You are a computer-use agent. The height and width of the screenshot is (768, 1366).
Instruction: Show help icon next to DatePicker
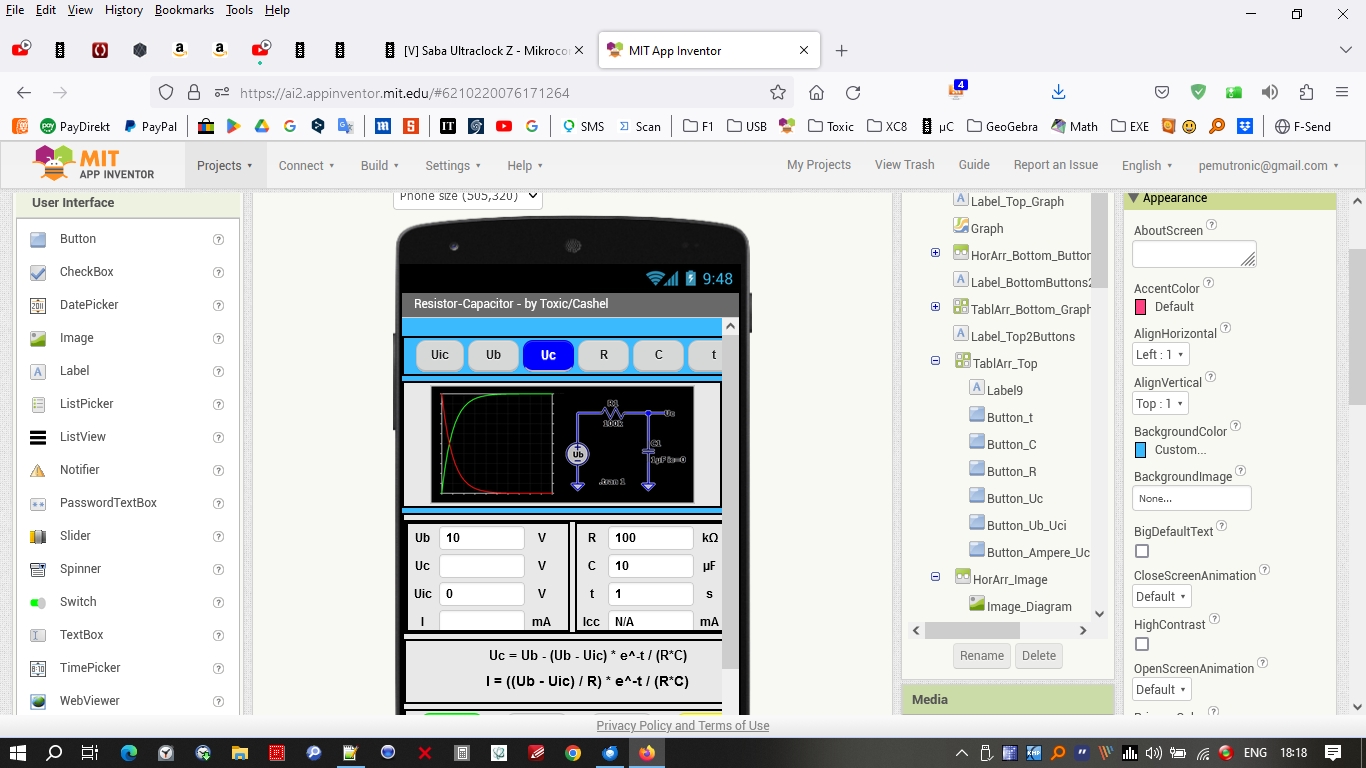point(218,305)
